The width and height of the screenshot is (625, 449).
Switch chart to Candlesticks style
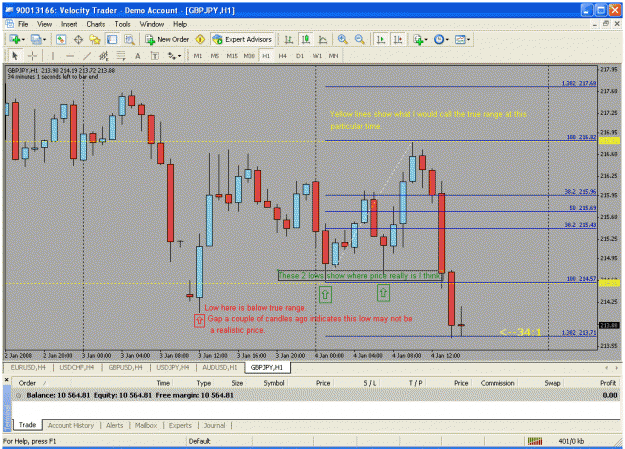tap(306, 39)
